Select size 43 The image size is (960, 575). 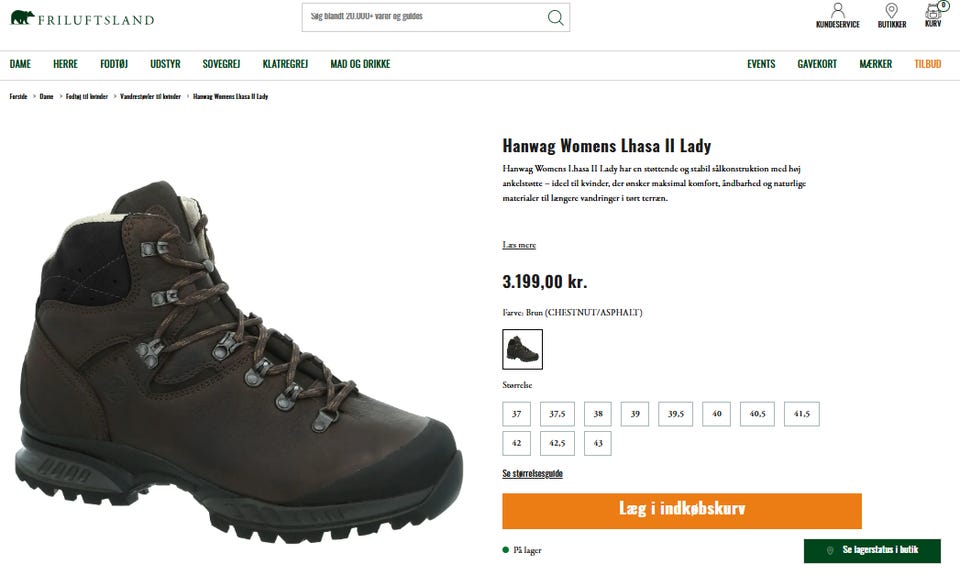(x=598, y=443)
